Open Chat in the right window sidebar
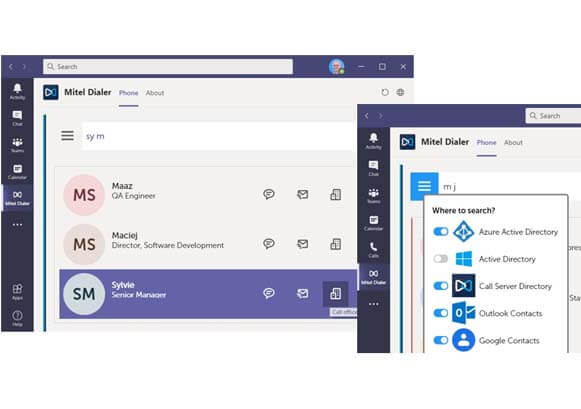Image resolution: width=581 pixels, height=409 pixels. (374, 168)
